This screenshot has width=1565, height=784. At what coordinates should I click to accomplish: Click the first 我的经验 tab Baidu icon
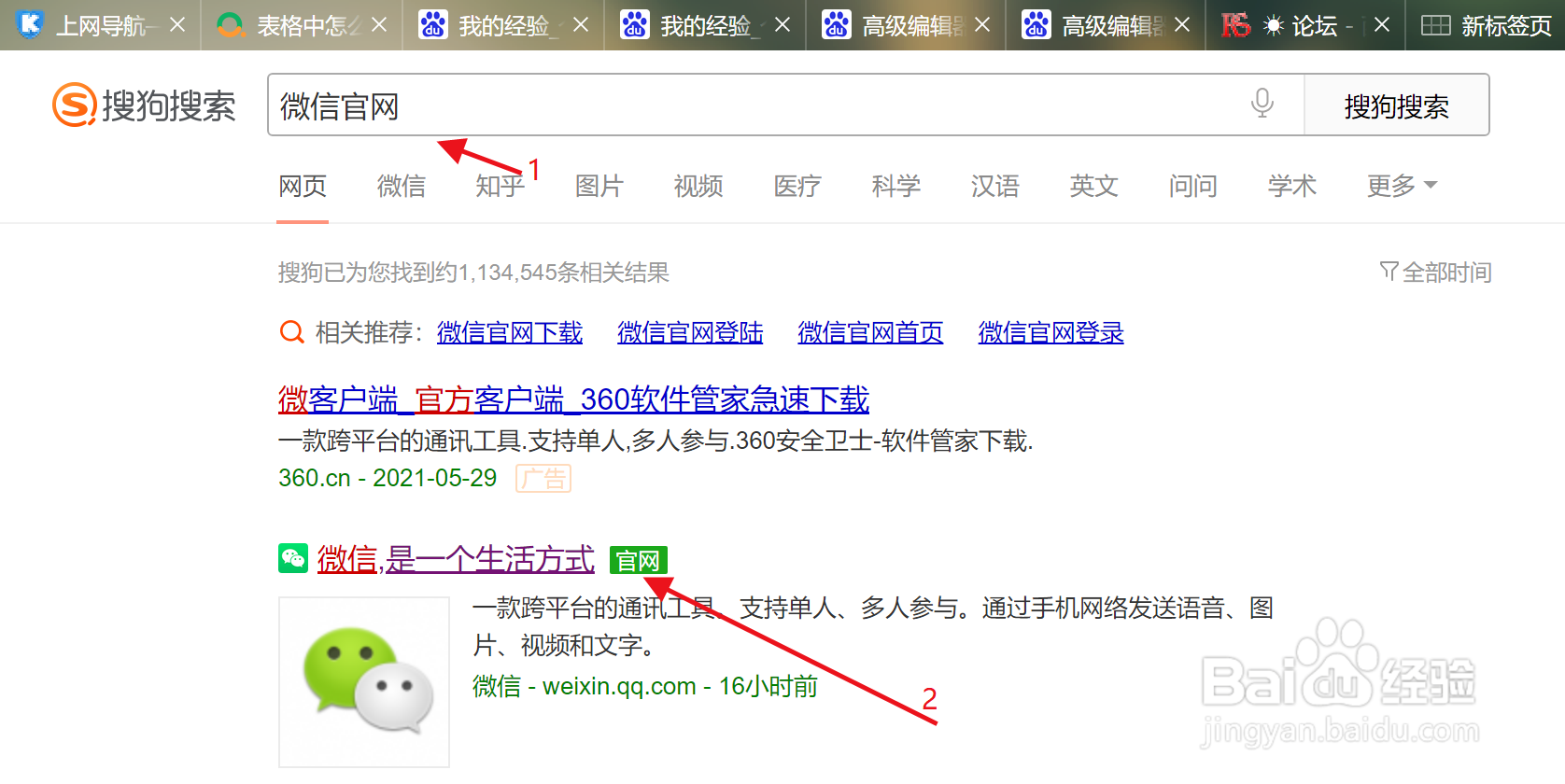(432, 24)
